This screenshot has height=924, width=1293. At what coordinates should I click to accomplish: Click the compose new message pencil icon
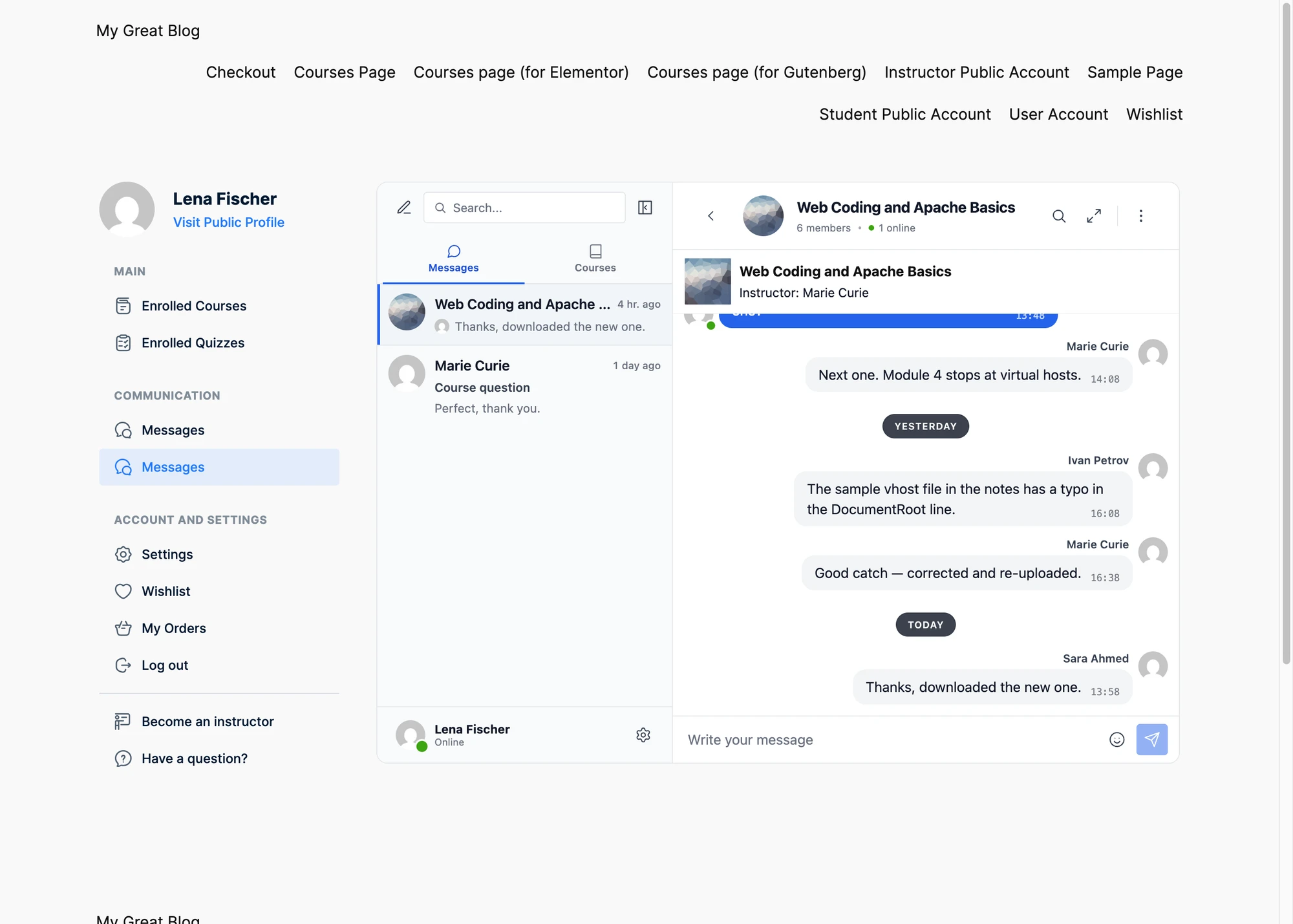coord(404,208)
